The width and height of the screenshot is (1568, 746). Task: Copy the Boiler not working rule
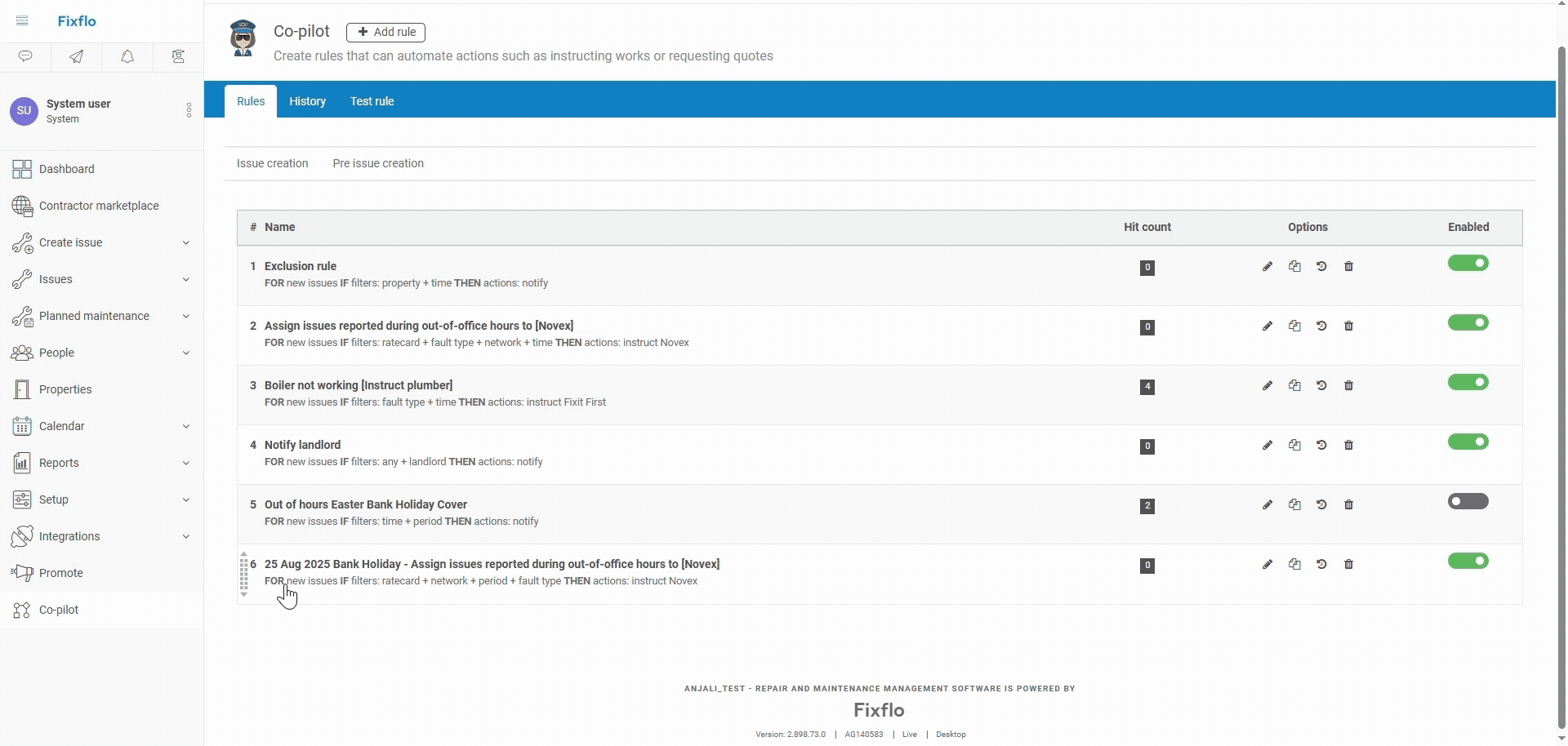pos(1294,386)
